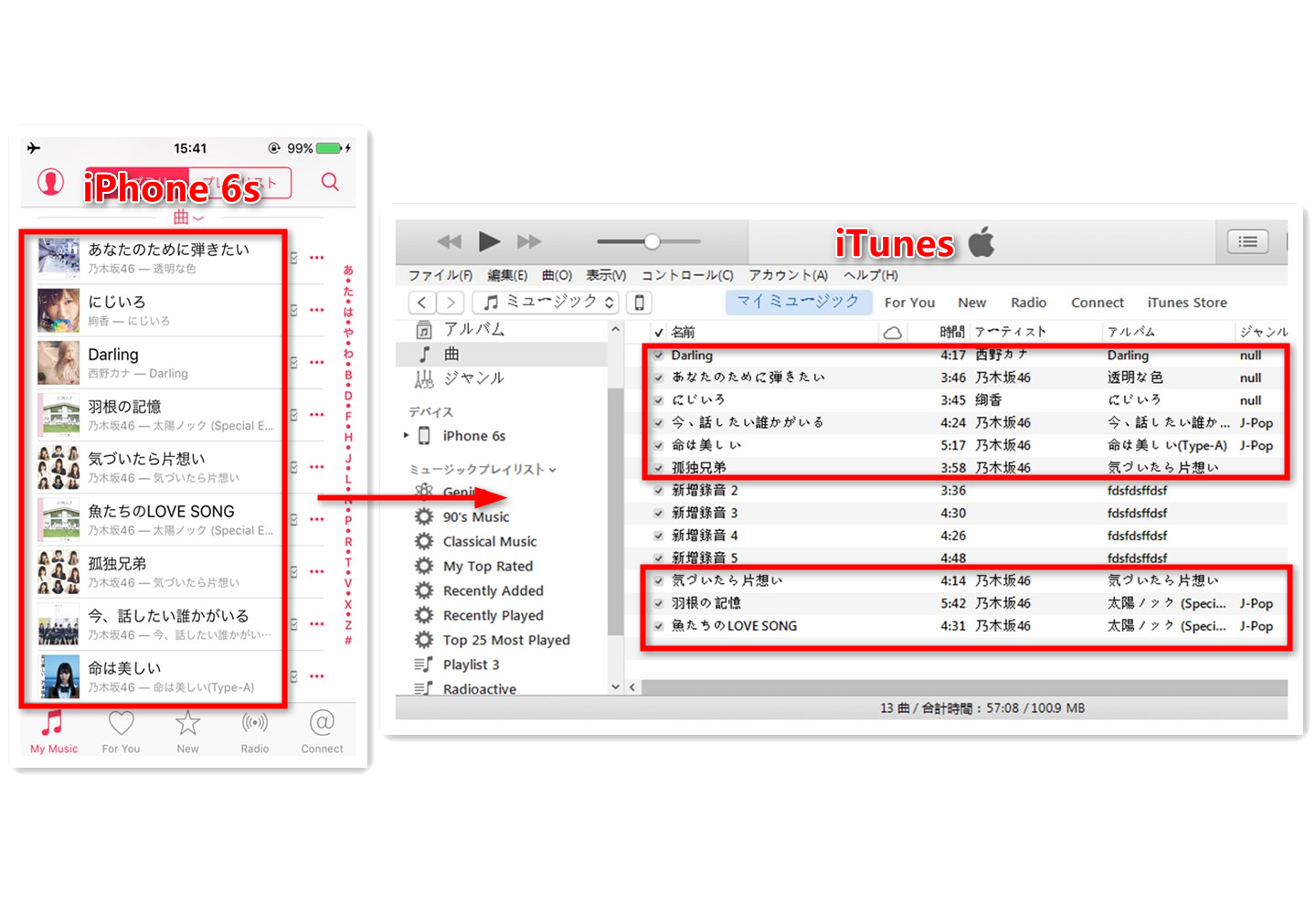Screen dimensions: 1316x914
Task: Go back with the left navigation arrow
Action: [421, 303]
